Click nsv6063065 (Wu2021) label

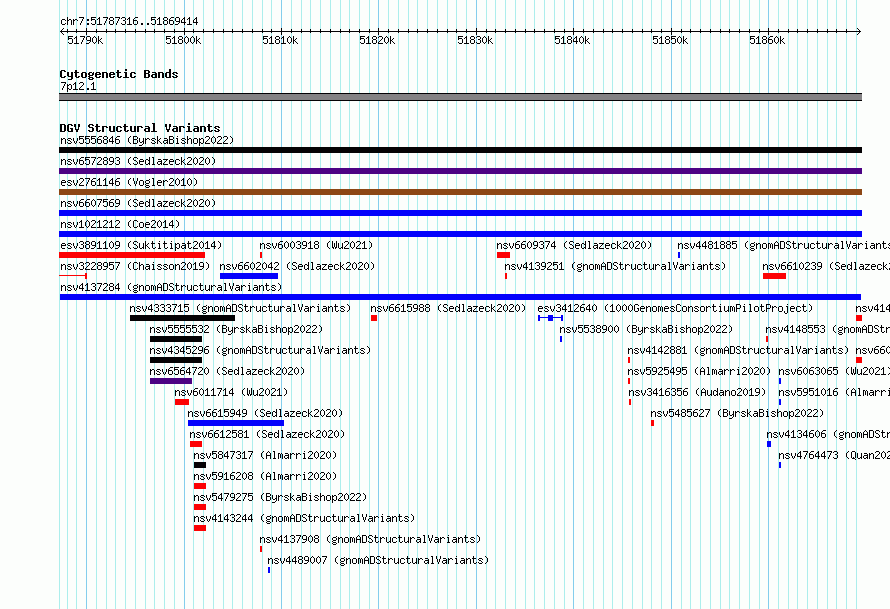[834, 371]
